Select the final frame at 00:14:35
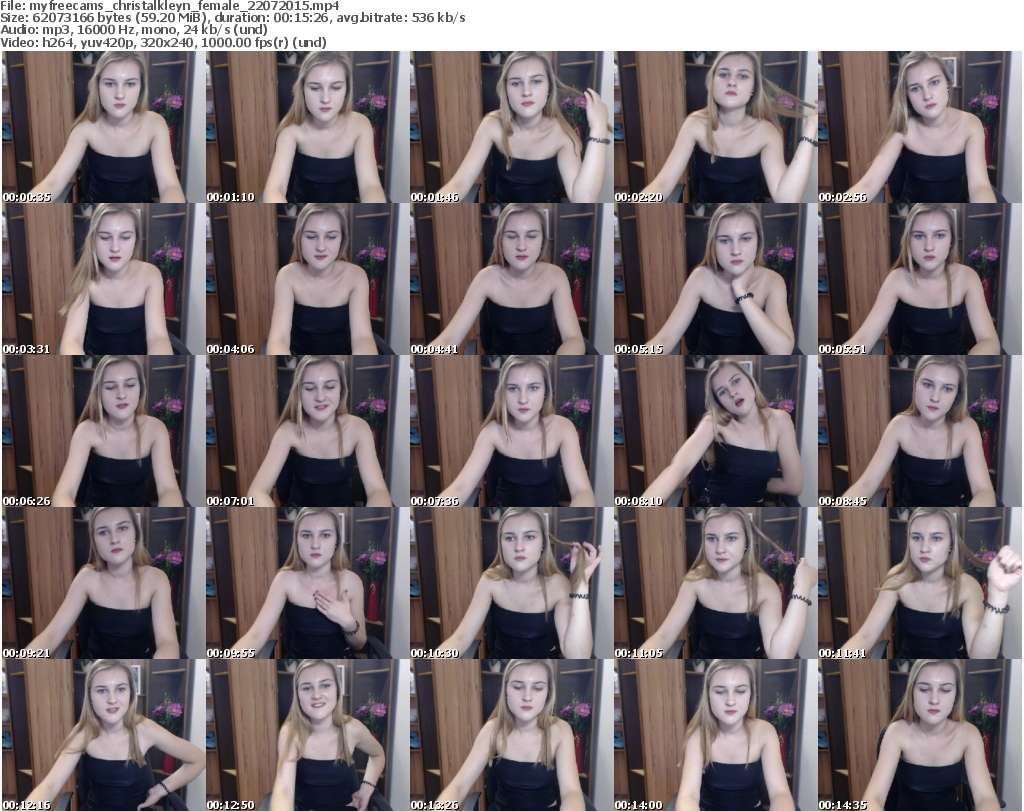 pyautogui.click(x=920, y=735)
